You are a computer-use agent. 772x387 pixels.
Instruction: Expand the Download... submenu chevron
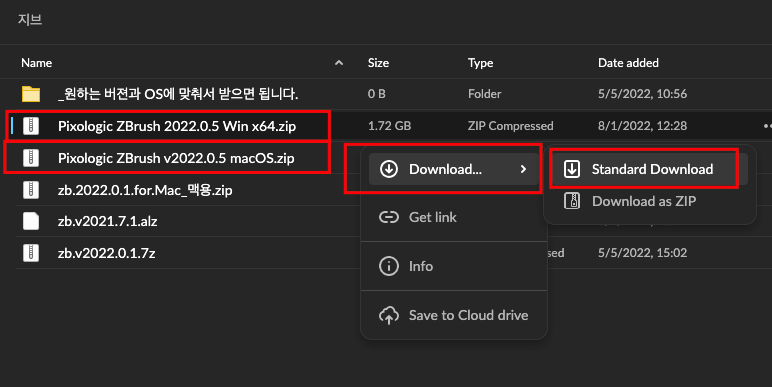(x=523, y=169)
